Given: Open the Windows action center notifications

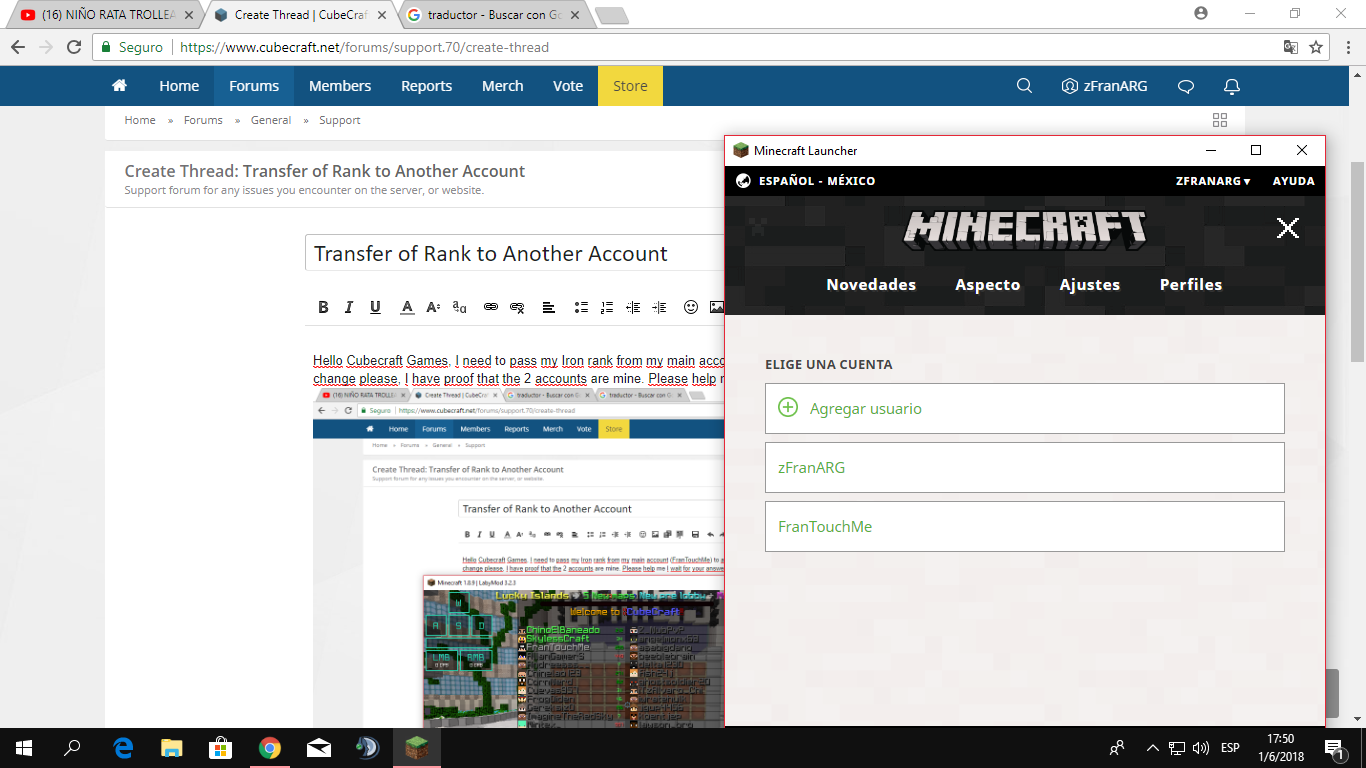Looking at the screenshot, I should coord(1334,748).
